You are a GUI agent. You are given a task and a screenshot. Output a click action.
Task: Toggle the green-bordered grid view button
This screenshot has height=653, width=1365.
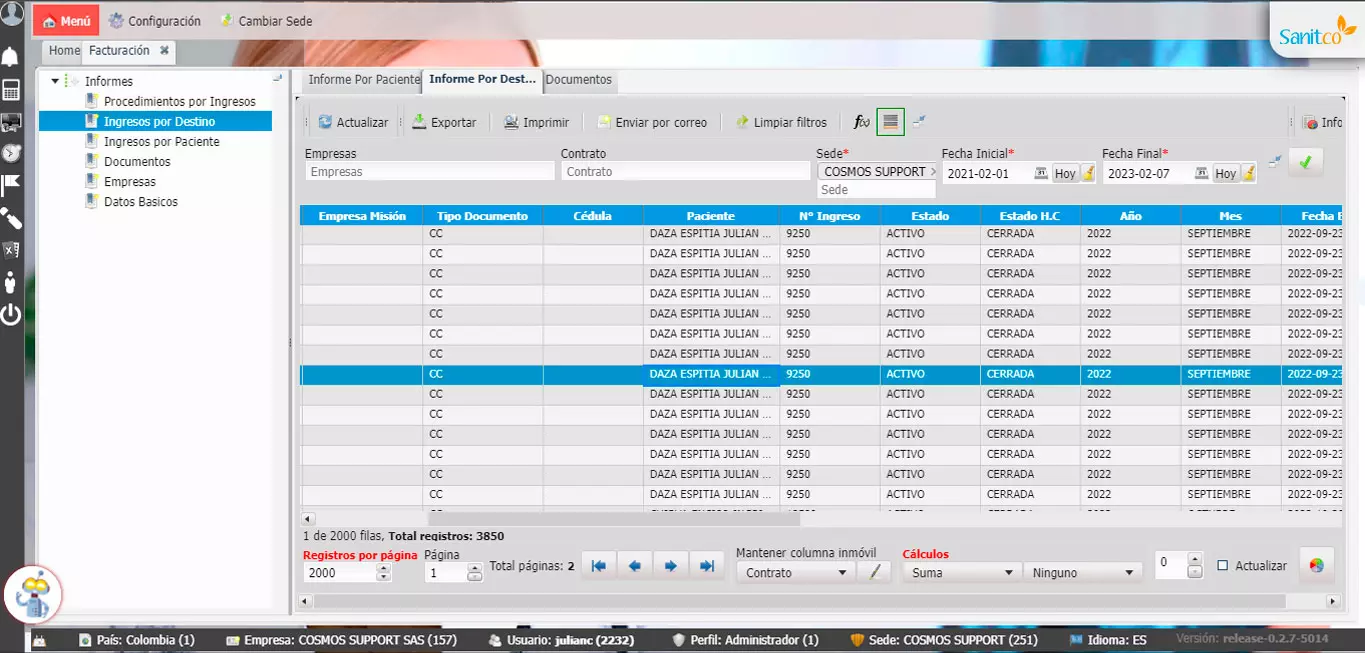point(890,122)
